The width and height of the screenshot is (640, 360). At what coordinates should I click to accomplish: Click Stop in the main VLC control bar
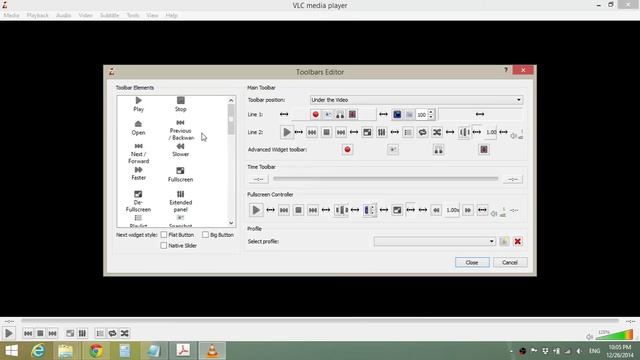pyautogui.click(x=40, y=333)
